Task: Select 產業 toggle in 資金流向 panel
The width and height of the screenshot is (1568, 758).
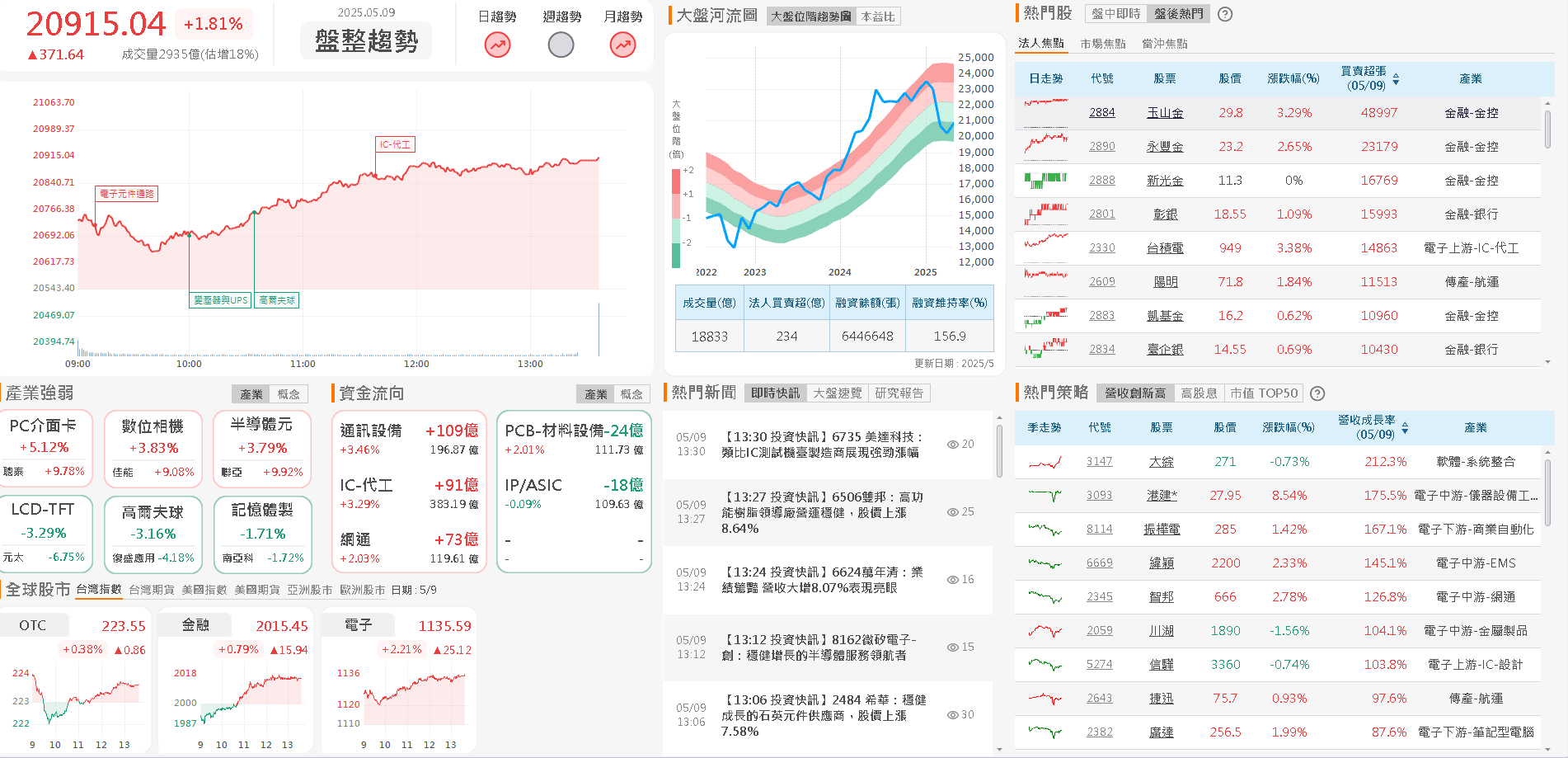Action: 596,394
